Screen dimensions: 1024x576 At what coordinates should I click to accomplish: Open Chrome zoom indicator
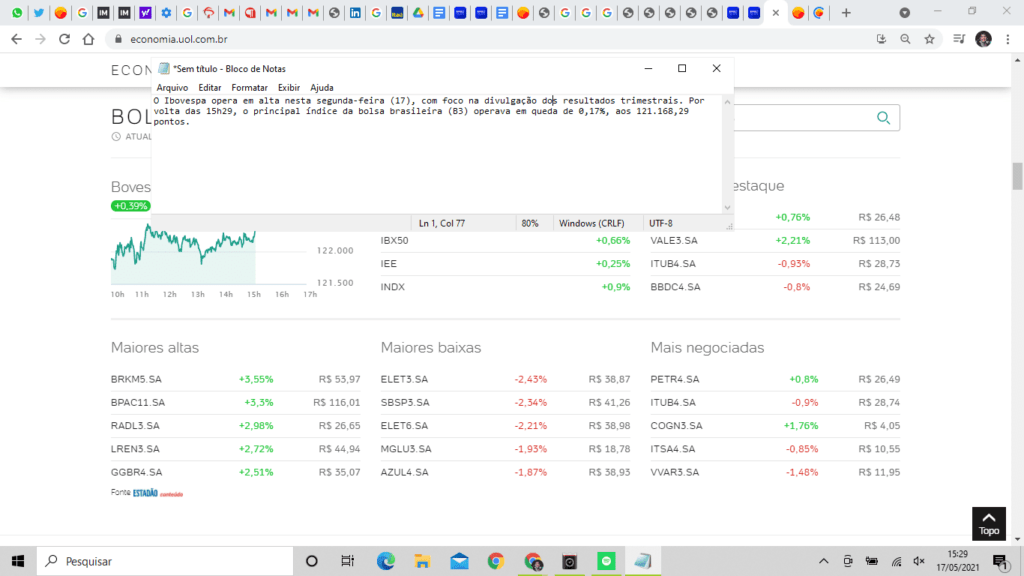[x=905, y=39]
